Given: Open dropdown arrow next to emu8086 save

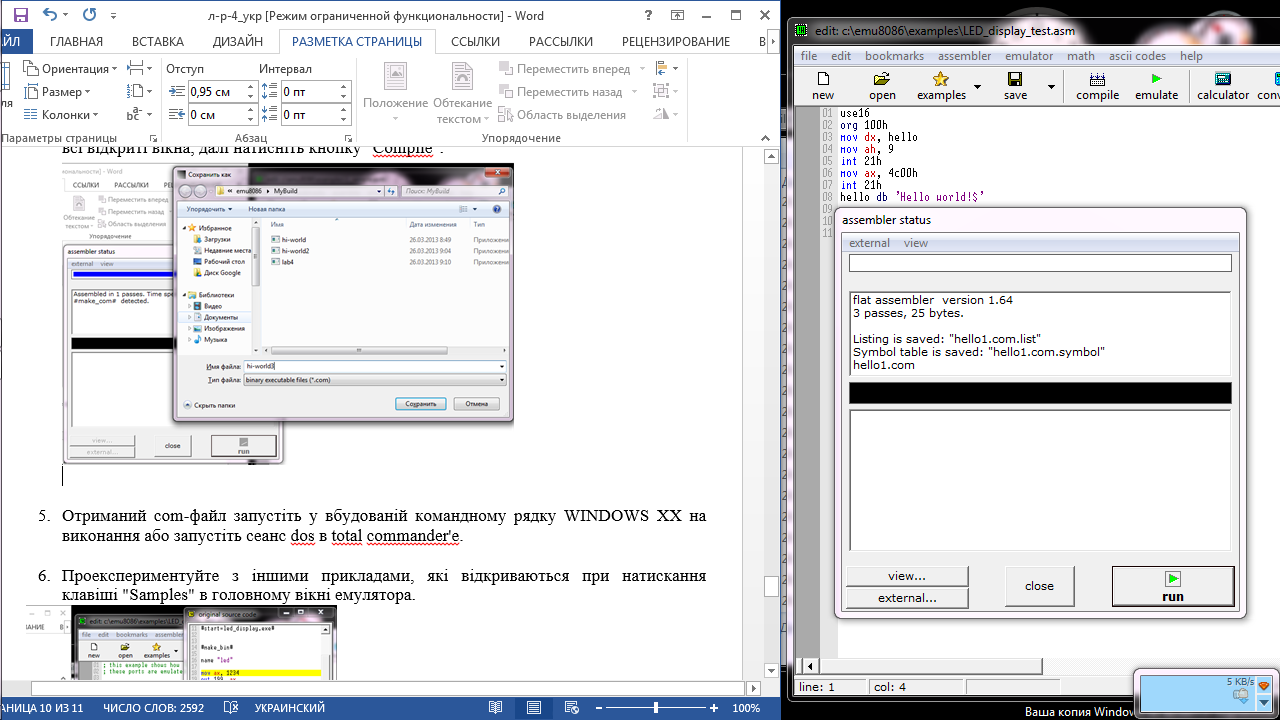Looking at the screenshot, I should (x=1051, y=87).
